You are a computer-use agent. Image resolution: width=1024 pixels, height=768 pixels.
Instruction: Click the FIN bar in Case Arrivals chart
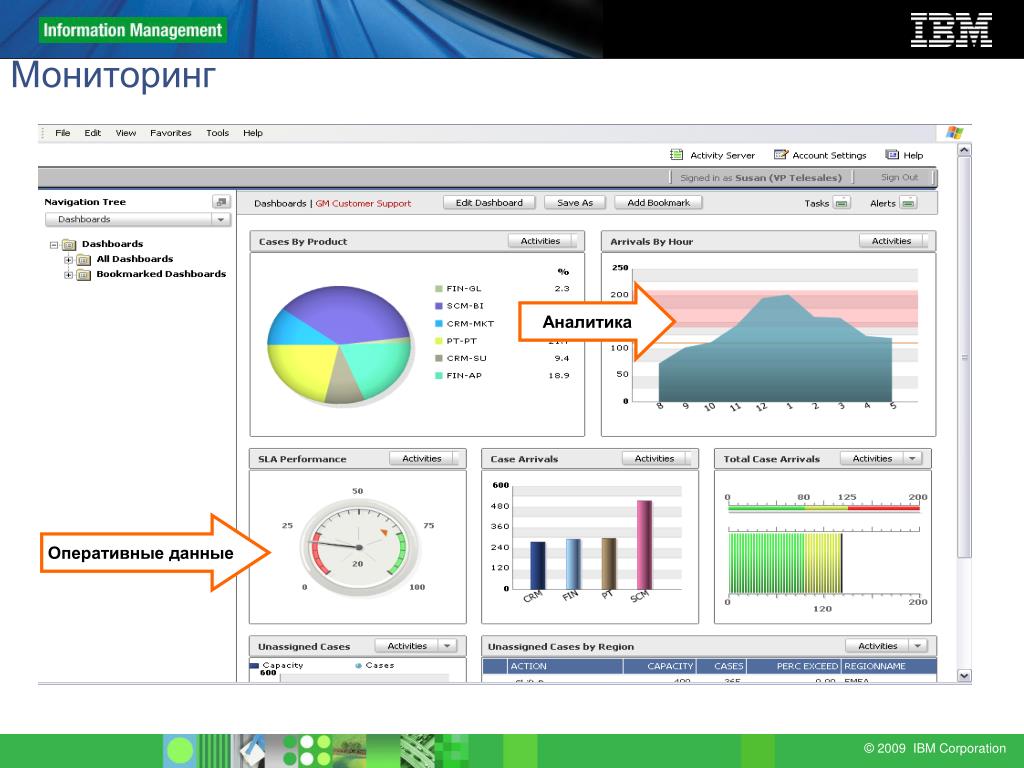click(573, 564)
